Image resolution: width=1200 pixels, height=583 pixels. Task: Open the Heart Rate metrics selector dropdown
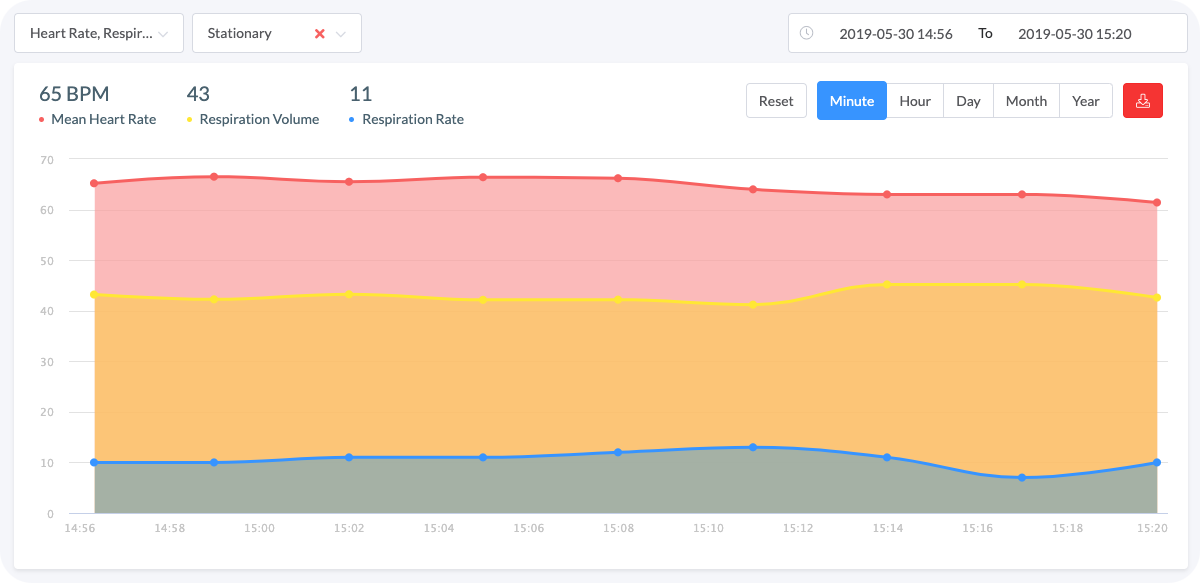point(98,33)
